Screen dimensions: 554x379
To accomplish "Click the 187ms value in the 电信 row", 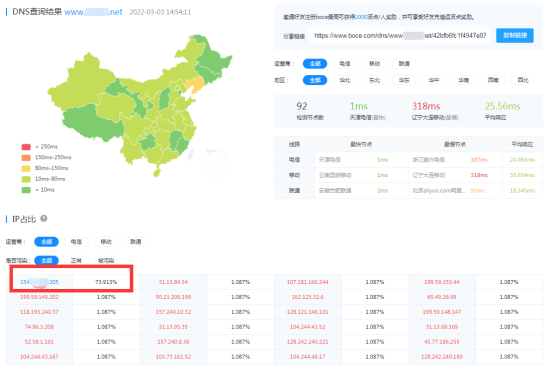I will click(x=479, y=160).
